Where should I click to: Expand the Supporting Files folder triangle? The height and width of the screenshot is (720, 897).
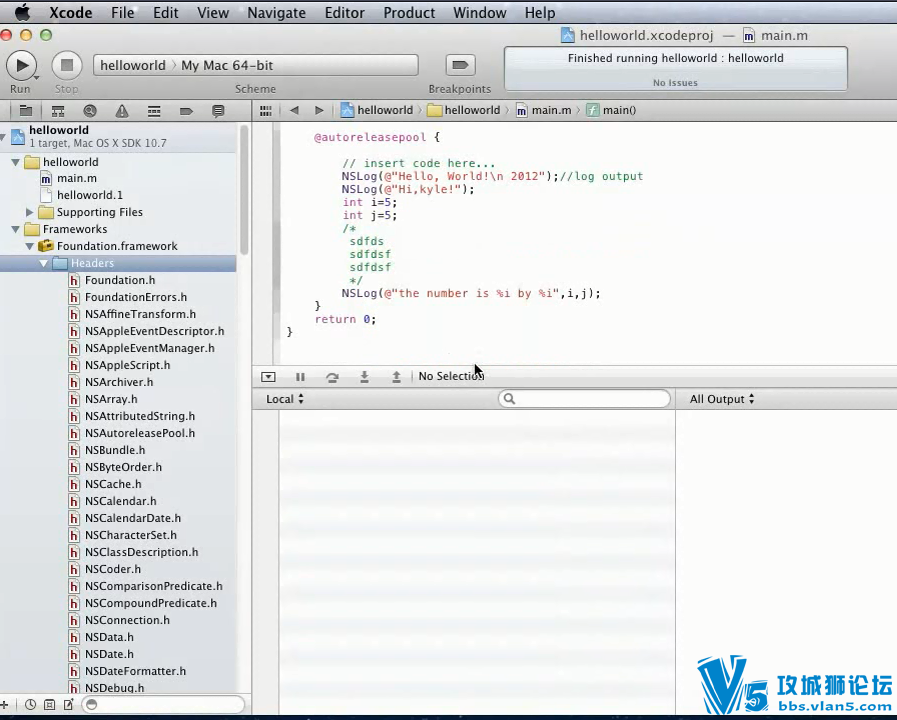click(x=30, y=212)
